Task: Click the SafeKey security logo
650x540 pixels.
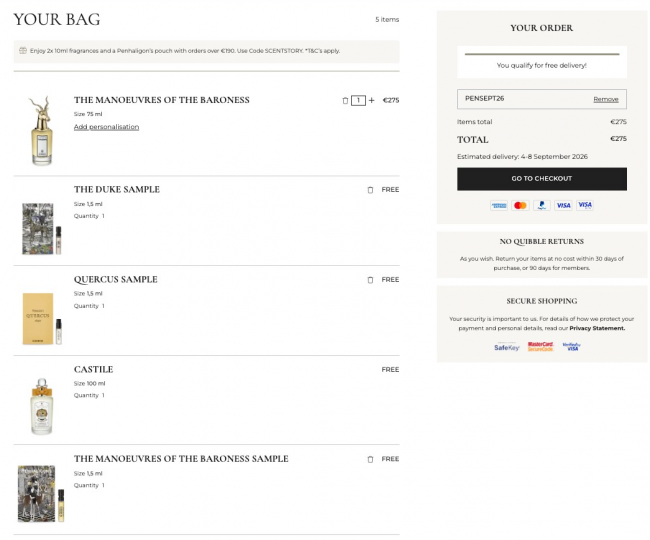Action: [507, 347]
